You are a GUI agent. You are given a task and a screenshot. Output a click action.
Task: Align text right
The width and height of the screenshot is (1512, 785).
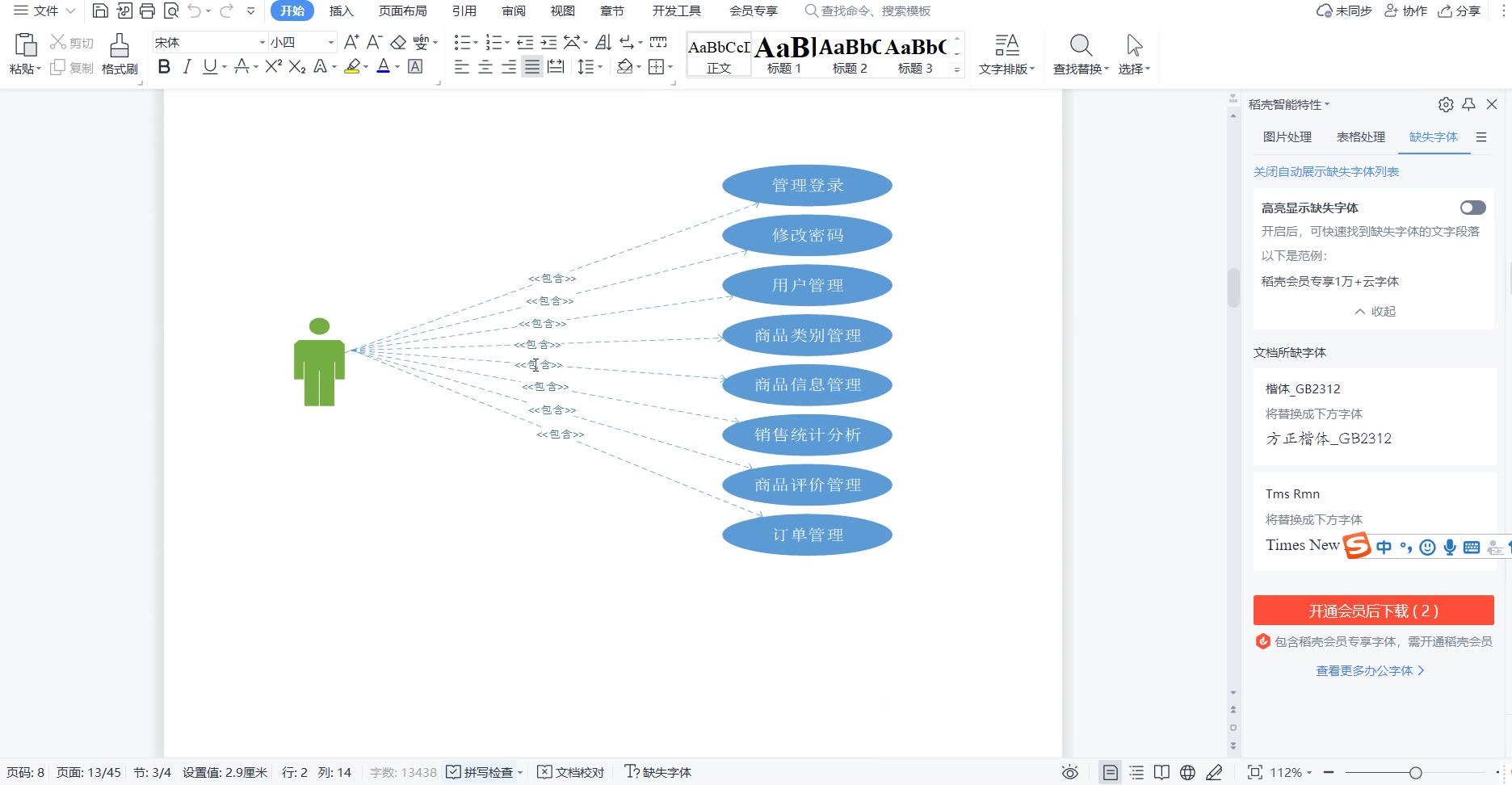tap(509, 67)
